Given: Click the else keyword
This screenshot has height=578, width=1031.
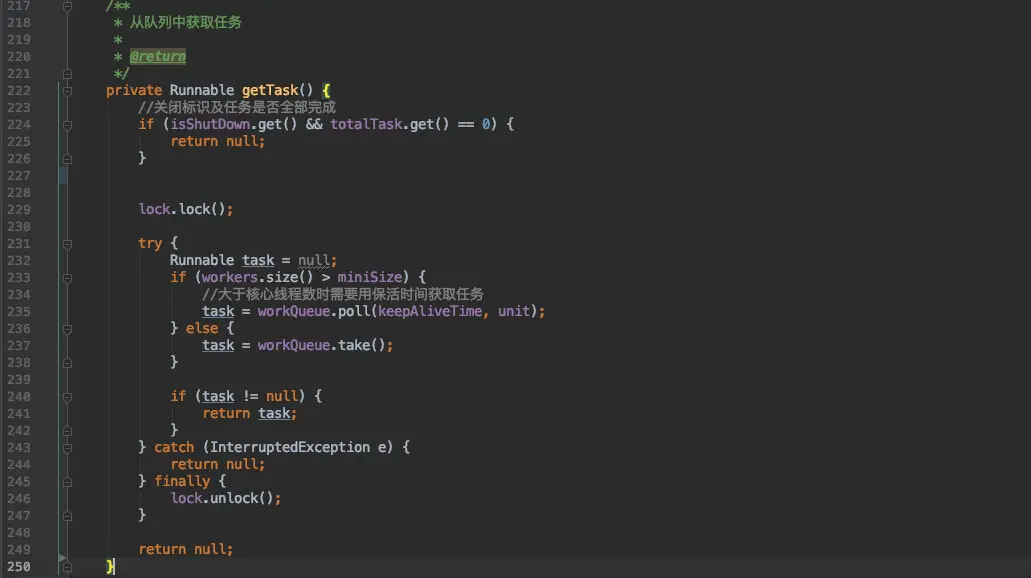Looking at the screenshot, I should pyautogui.click(x=202, y=328).
